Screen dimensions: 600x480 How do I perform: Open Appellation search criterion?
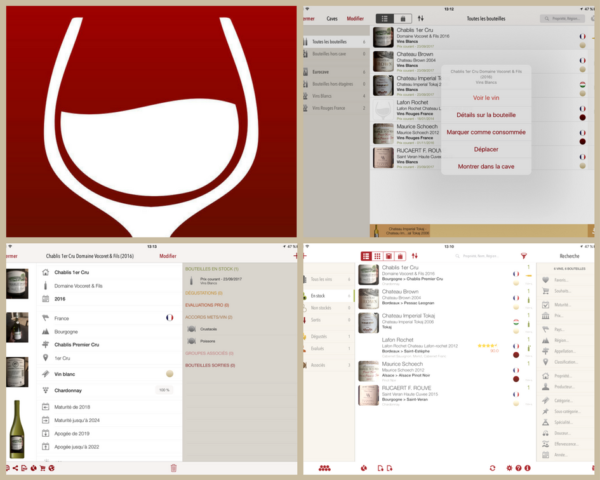tap(546, 351)
